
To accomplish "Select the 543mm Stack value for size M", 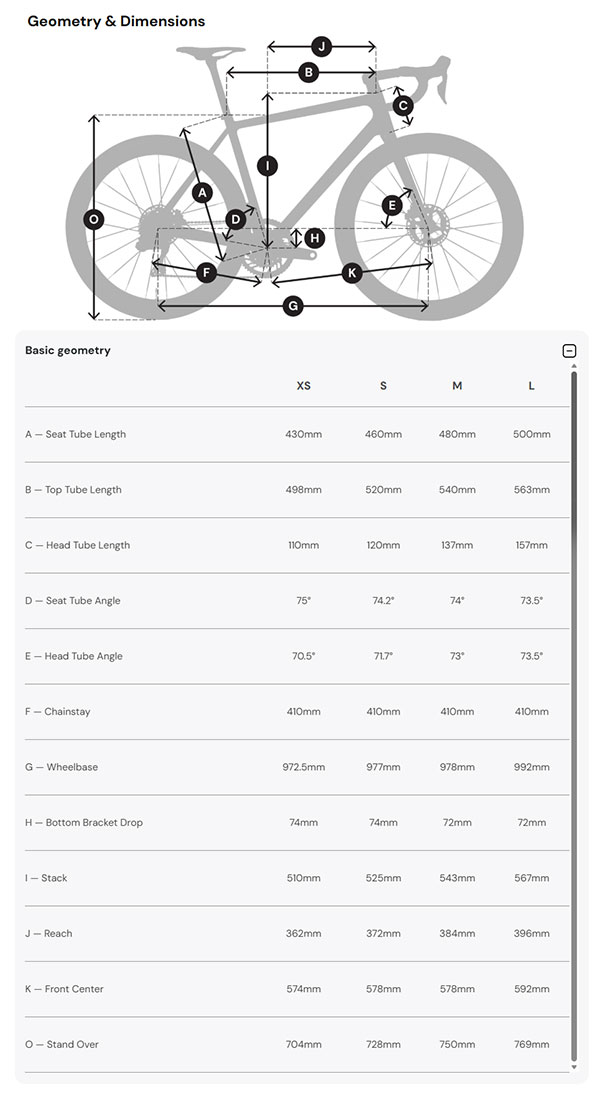I will click(458, 878).
